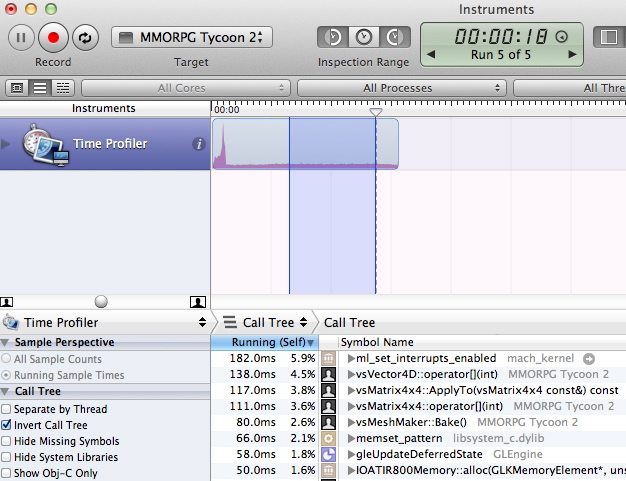Open the All Cores dropdown
This screenshot has width=626, height=481.
pyautogui.click(x=186, y=88)
